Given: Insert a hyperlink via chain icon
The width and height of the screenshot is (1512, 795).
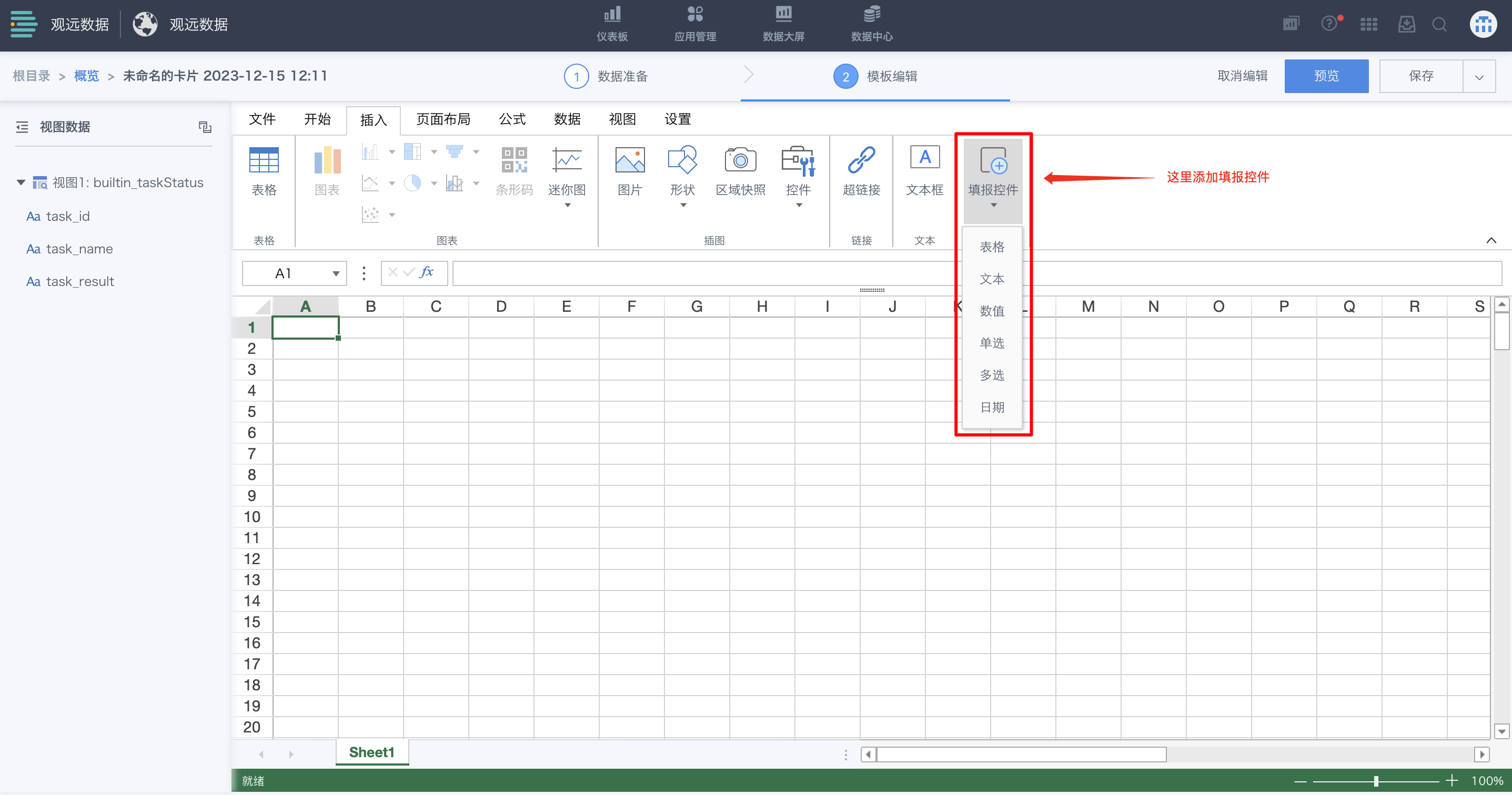Looking at the screenshot, I should pos(861,160).
